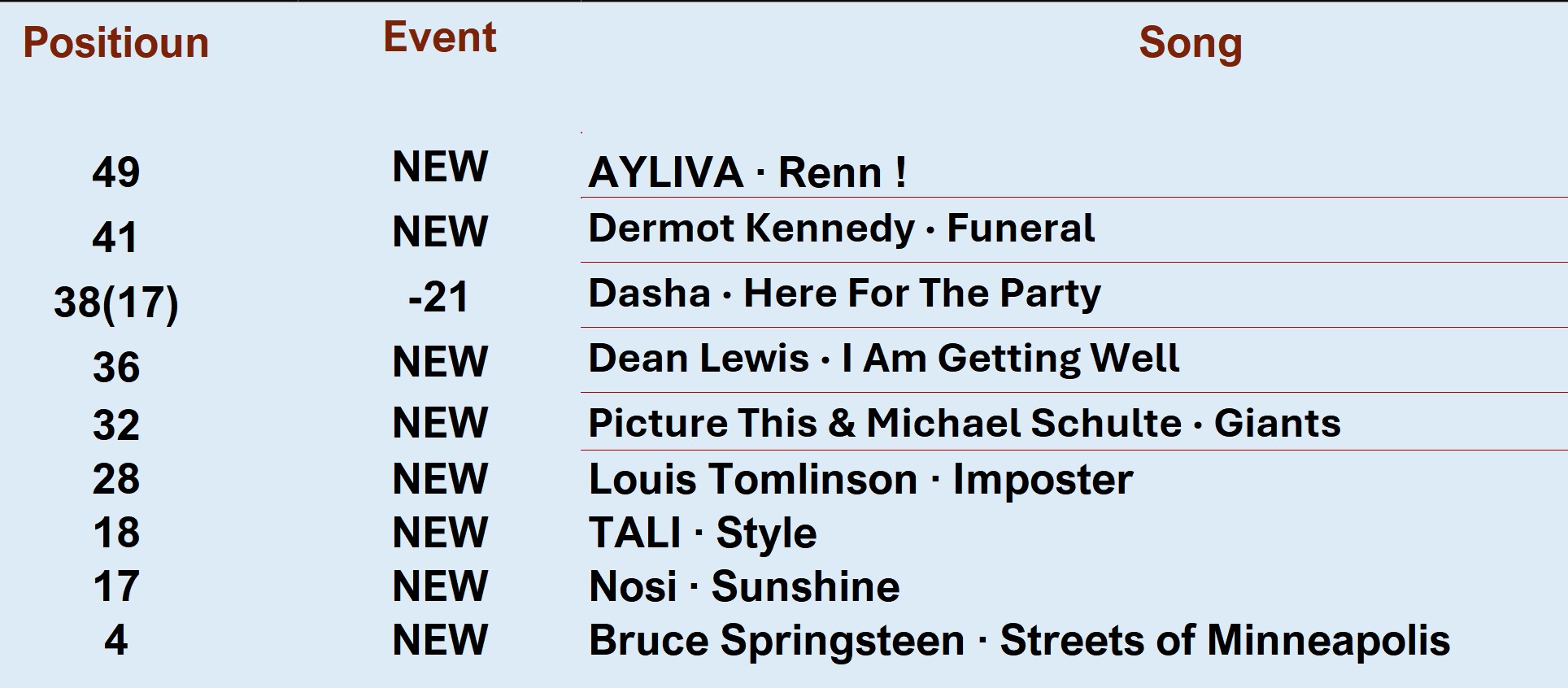Open Louis Tomlinson · Imposter entry

pyautogui.click(x=860, y=479)
